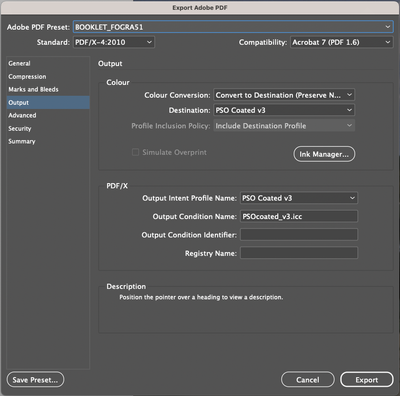Select the General section
The width and height of the screenshot is (400, 396).
(48, 63)
